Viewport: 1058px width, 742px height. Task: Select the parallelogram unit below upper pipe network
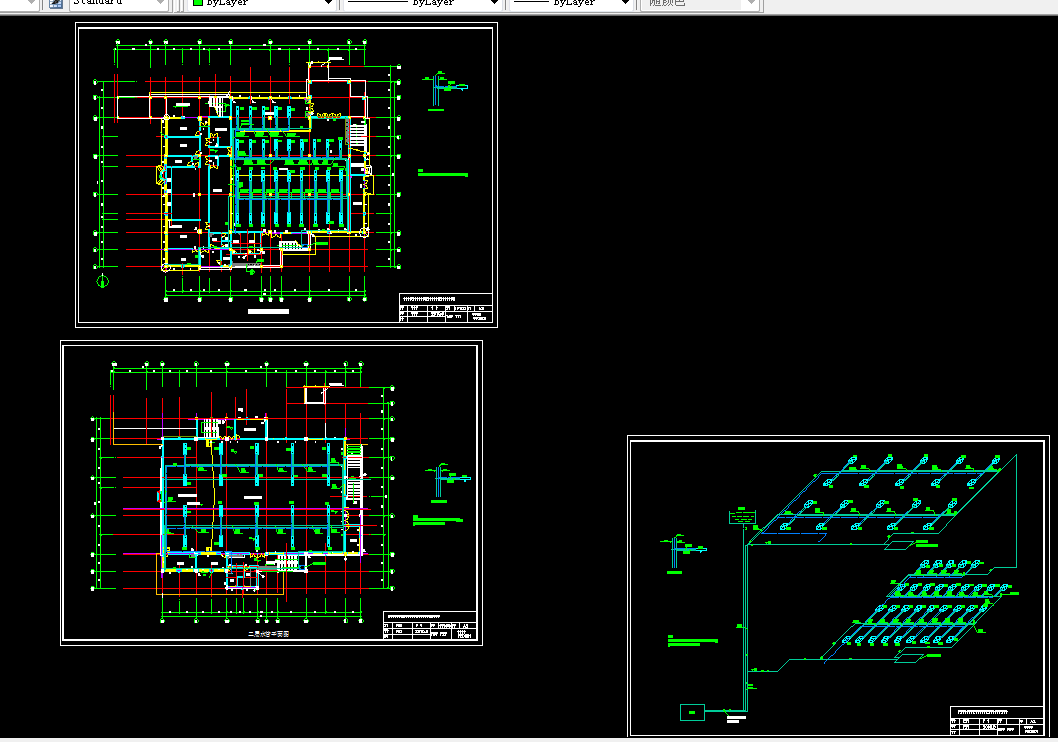click(x=899, y=544)
